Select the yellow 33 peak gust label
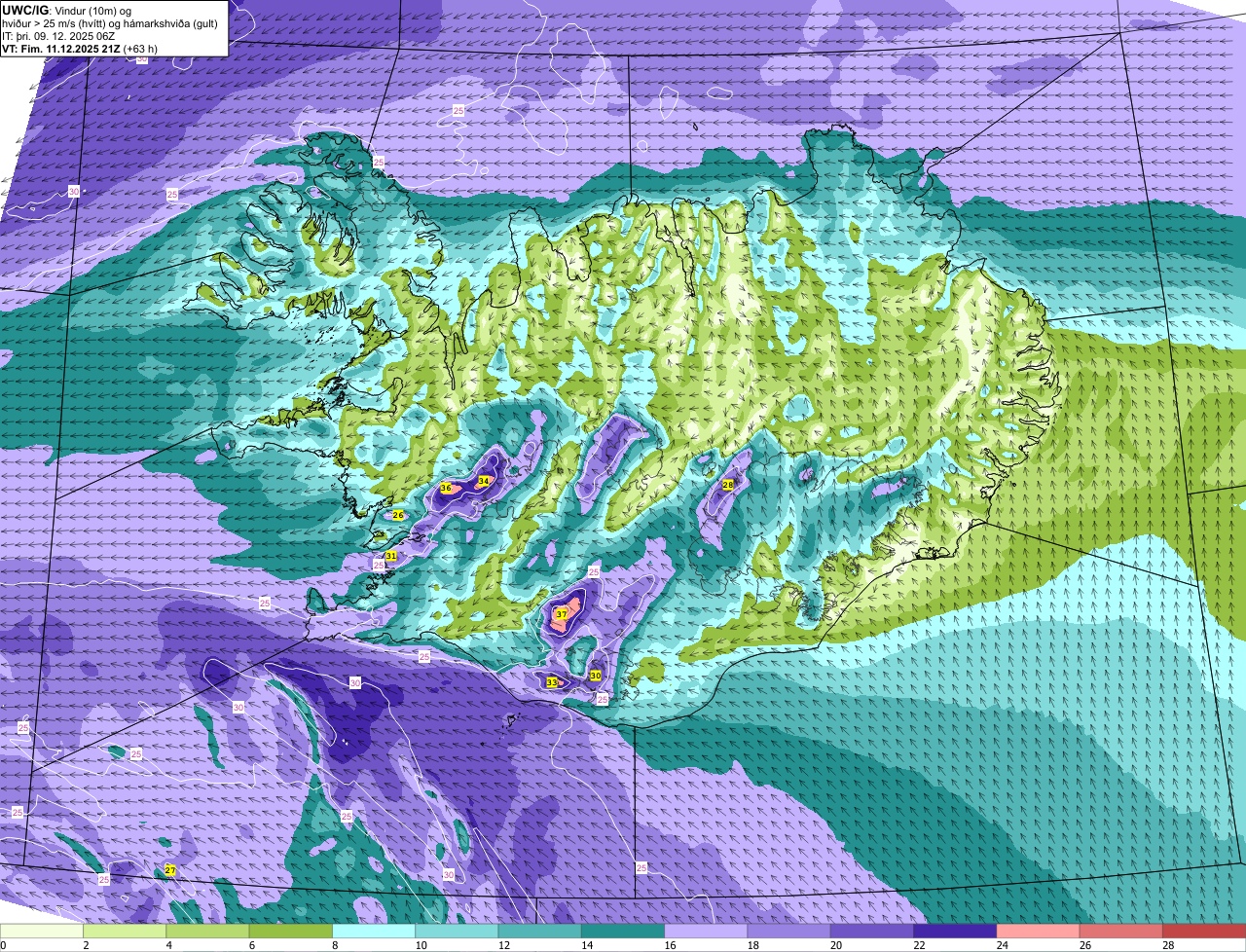The height and width of the screenshot is (952, 1246). point(552,682)
